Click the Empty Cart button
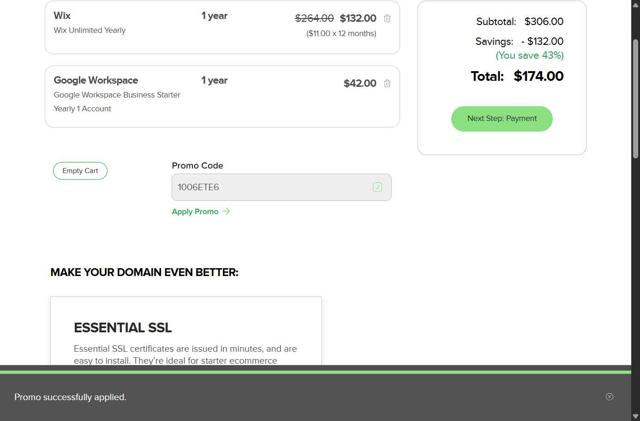This screenshot has height=421, width=640. (x=80, y=171)
